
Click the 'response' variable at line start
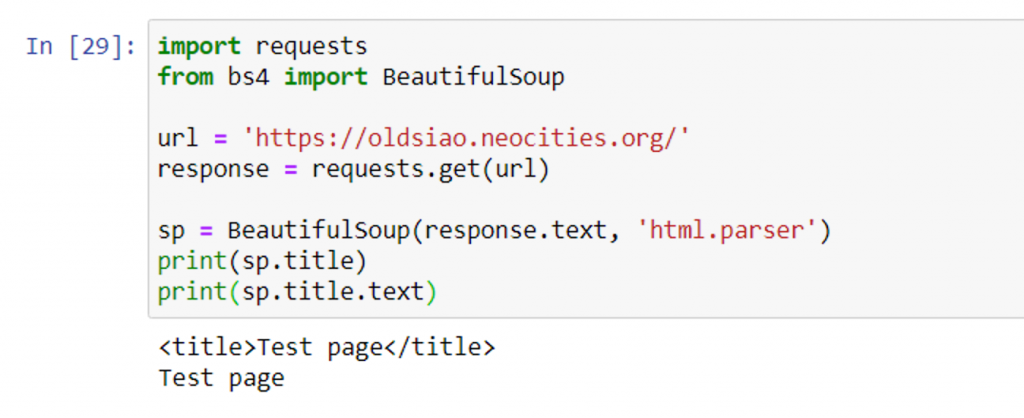tap(213, 169)
